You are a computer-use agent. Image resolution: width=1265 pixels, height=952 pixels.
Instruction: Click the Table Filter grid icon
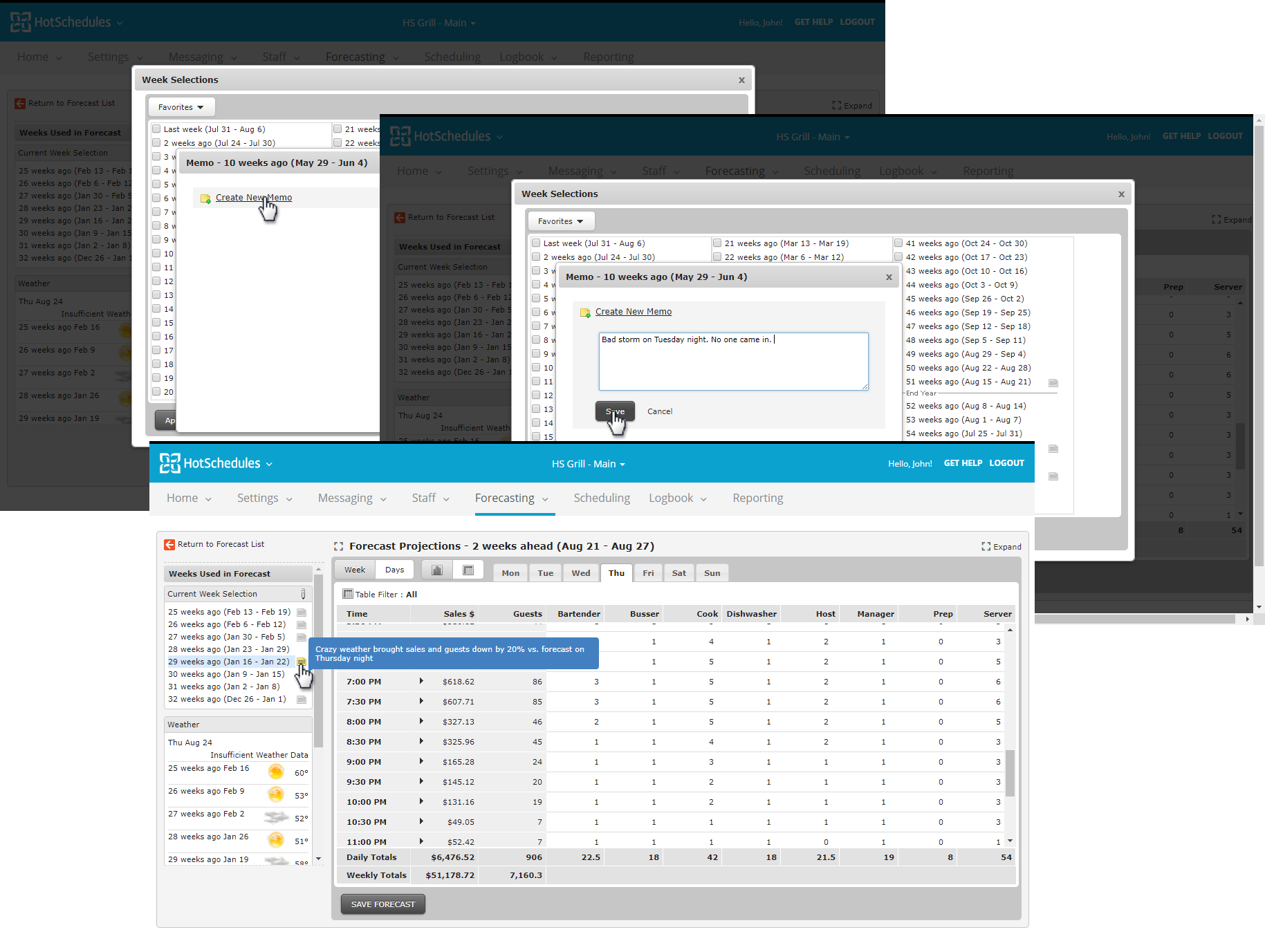click(x=348, y=594)
